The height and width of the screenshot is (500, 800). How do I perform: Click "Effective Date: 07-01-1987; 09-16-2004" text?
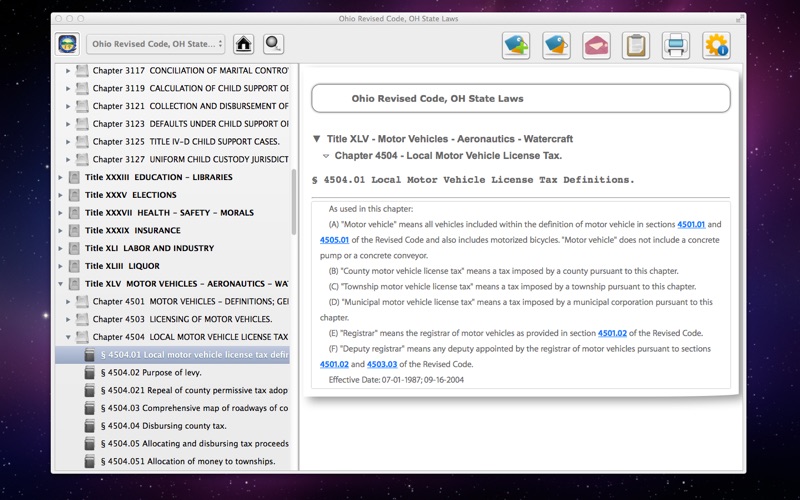click(x=396, y=380)
